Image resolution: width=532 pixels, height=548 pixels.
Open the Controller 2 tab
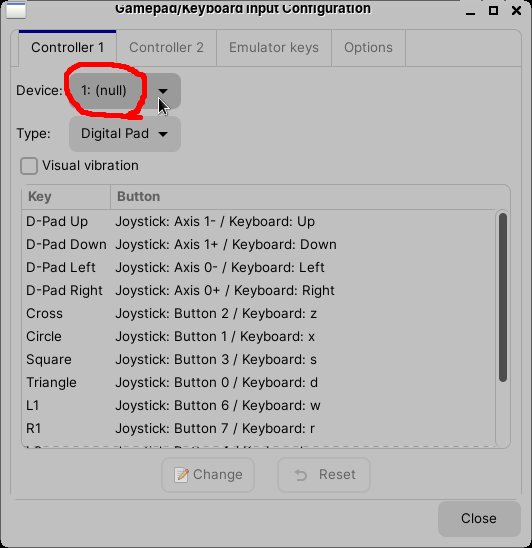point(166,48)
